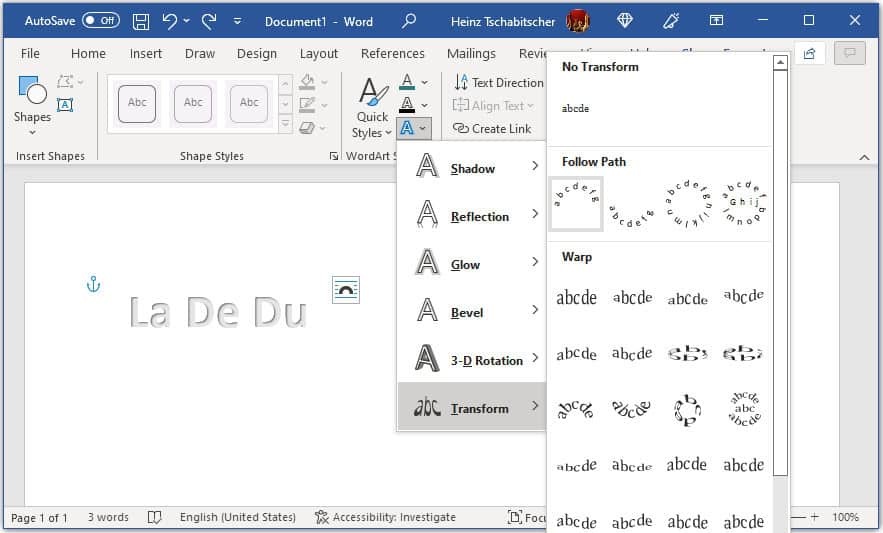
Task: Open the Text Fill dropdown arrow
Action: (424, 82)
